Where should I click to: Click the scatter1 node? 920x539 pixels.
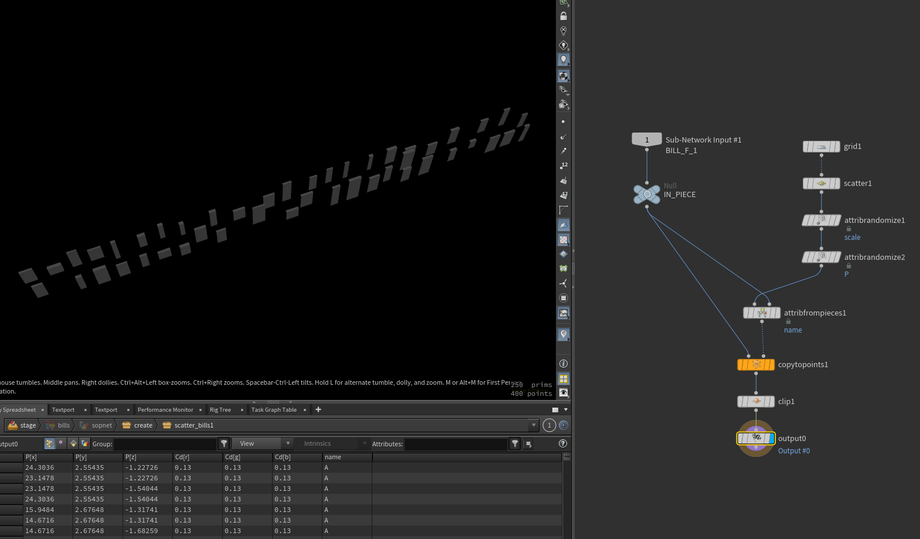821,184
